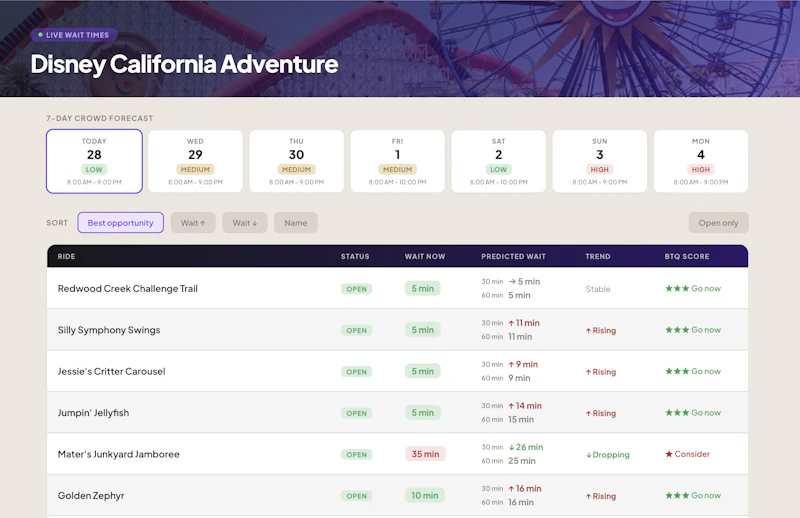Toggle the Open only filter
The image size is (800, 518).
pos(718,223)
